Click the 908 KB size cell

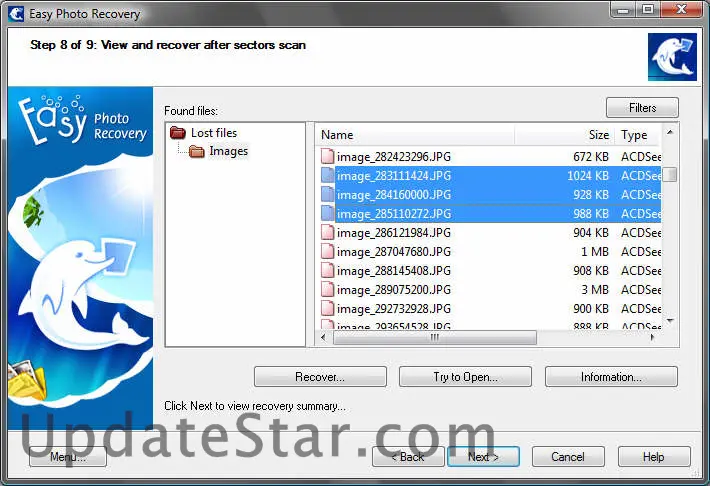(x=591, y=271)
